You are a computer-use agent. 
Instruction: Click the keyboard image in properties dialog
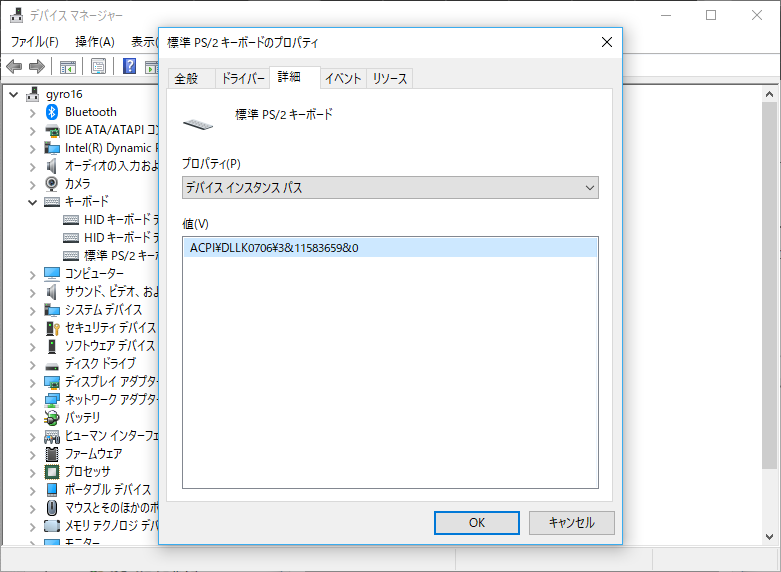pyautogui.click(x=198, y=124)
